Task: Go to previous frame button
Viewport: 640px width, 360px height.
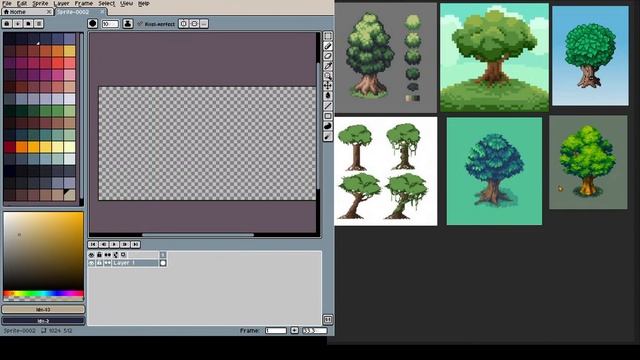Action: pos(104,244)
